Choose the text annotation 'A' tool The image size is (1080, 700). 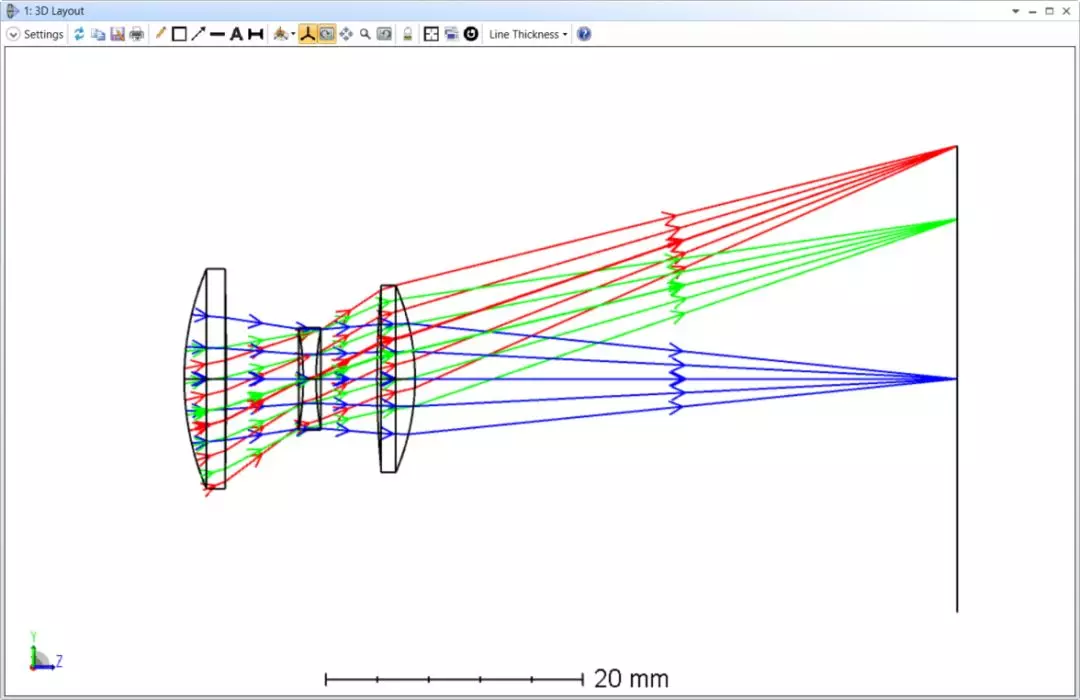(x=236, y=34)
